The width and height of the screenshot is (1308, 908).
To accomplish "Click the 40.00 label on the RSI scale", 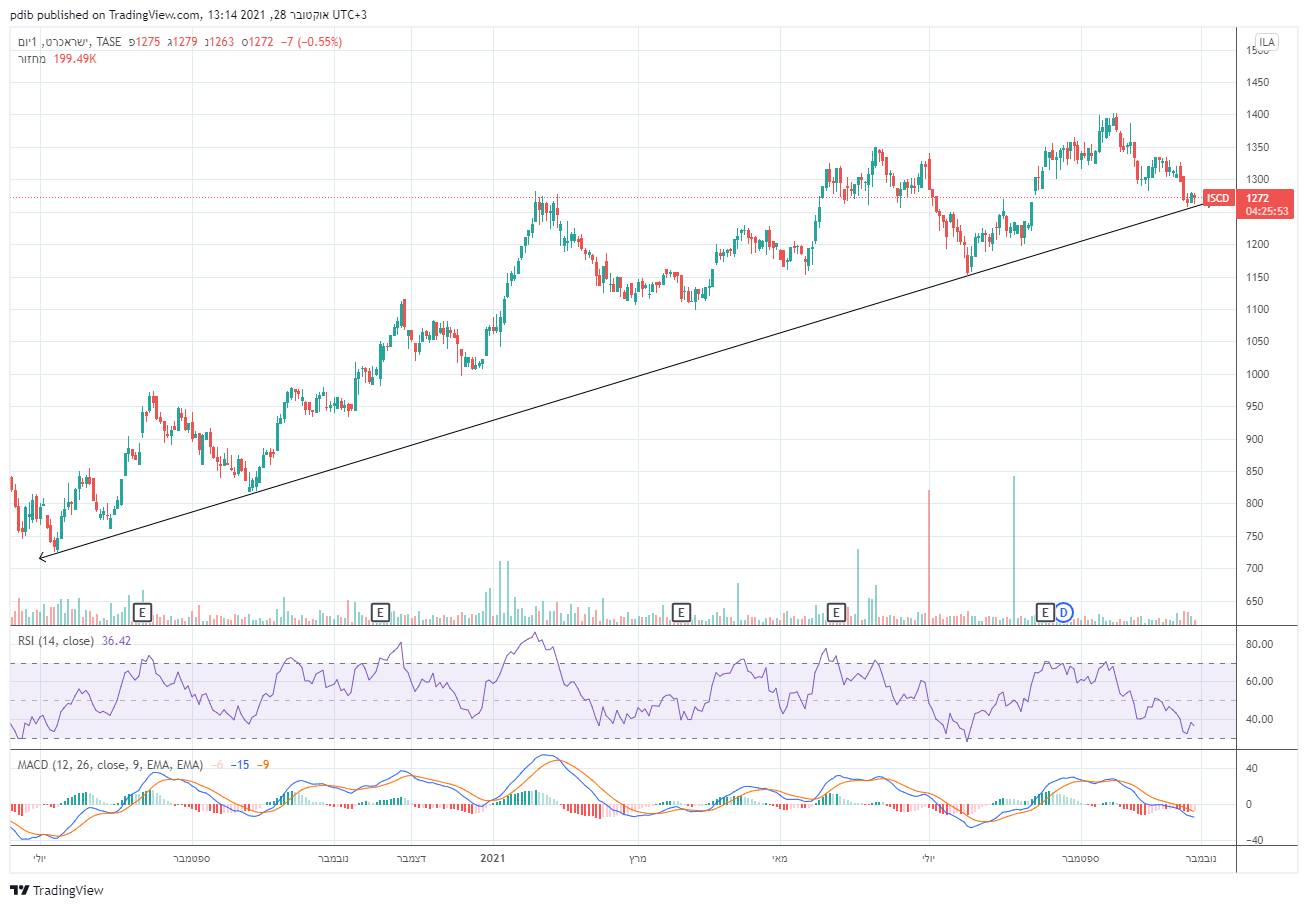I will [x=1258, y=719].
